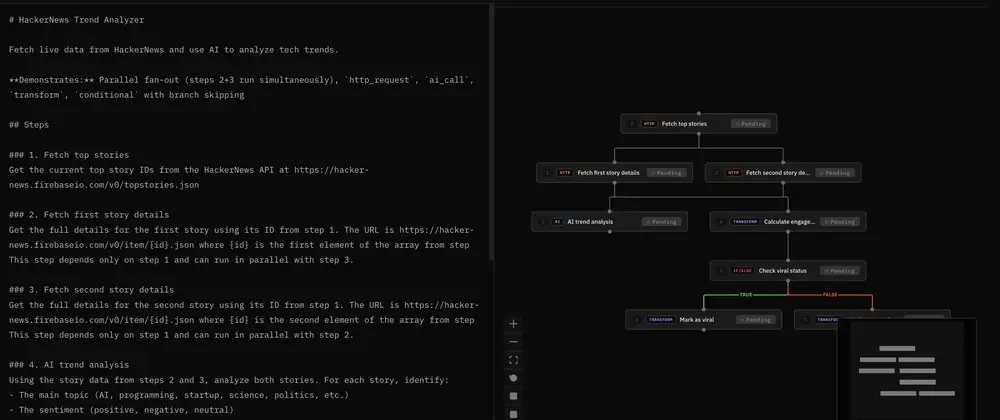Fit the workflow graph to view

pyautogui.click(x=513, y=360)
